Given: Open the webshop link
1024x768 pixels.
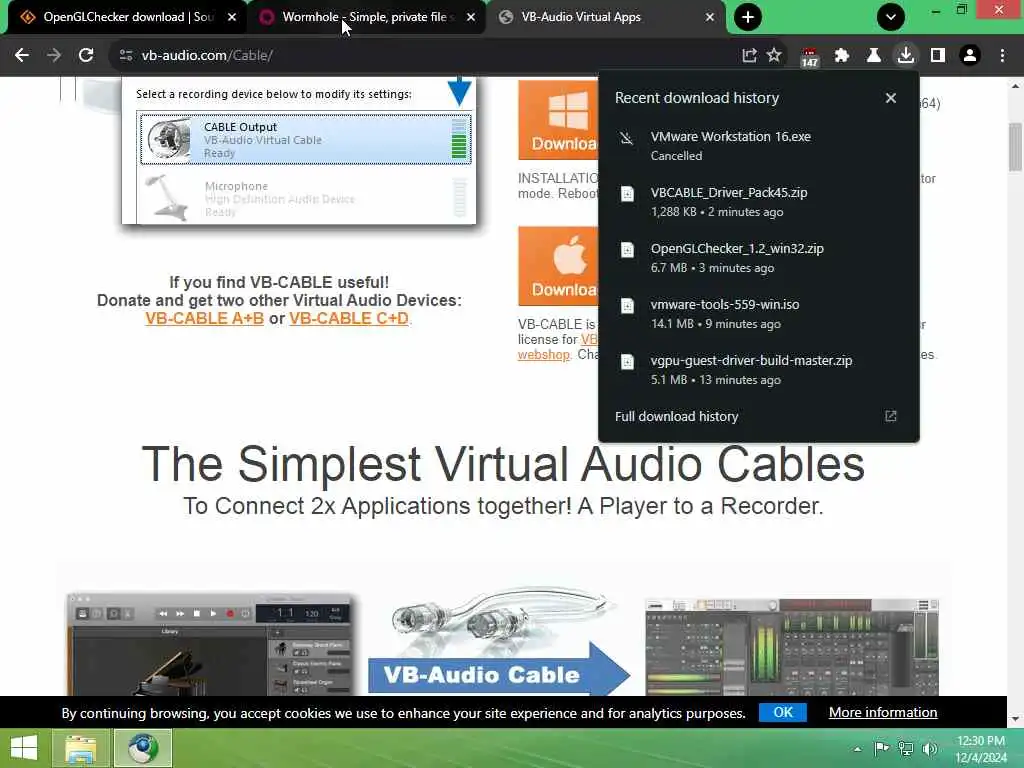Looking at the screenshot, I should (544, 355).
